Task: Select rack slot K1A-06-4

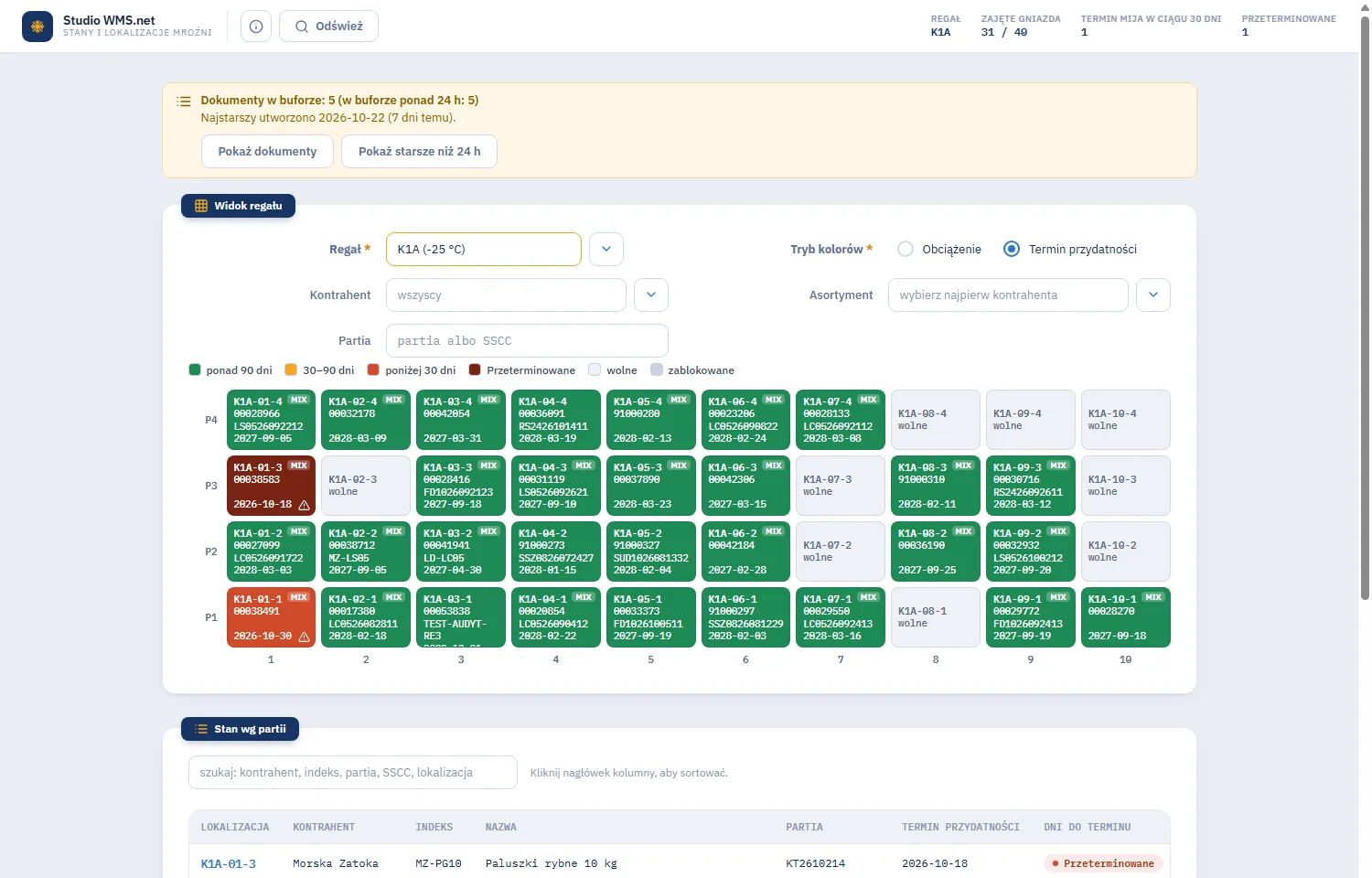Action: (x=746, y=420)
